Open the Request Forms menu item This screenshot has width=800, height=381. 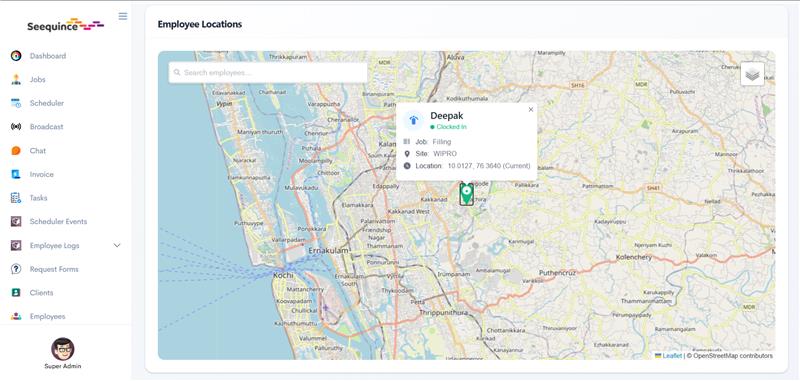coord(54,269)
